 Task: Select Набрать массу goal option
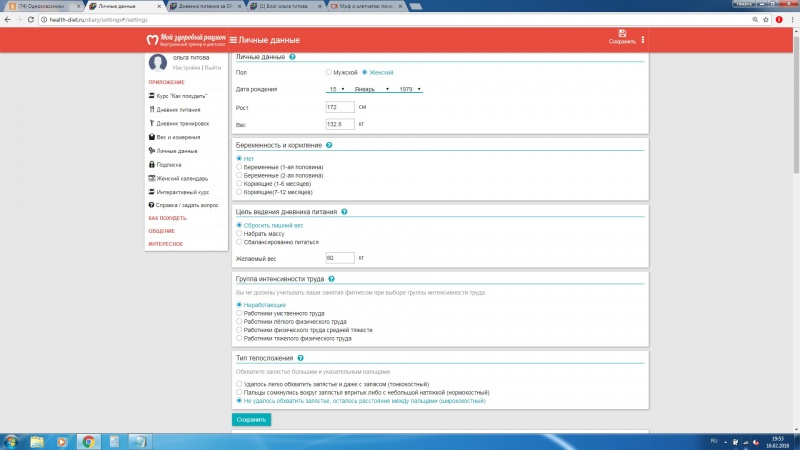tap(239, 234)
